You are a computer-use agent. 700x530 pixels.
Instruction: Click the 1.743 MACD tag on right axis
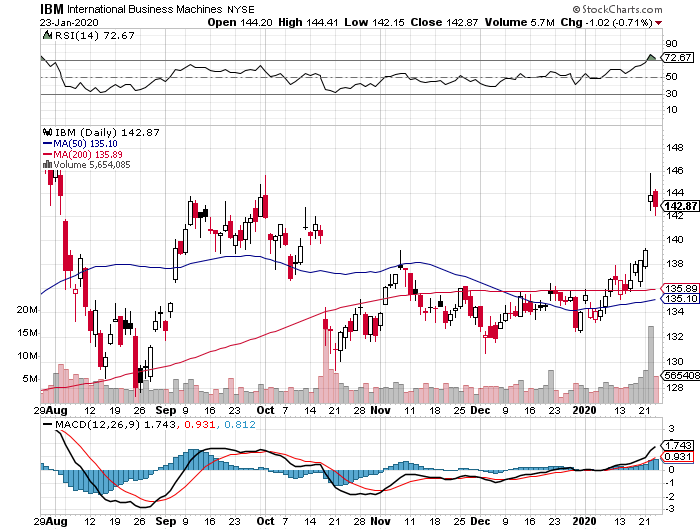678,445
